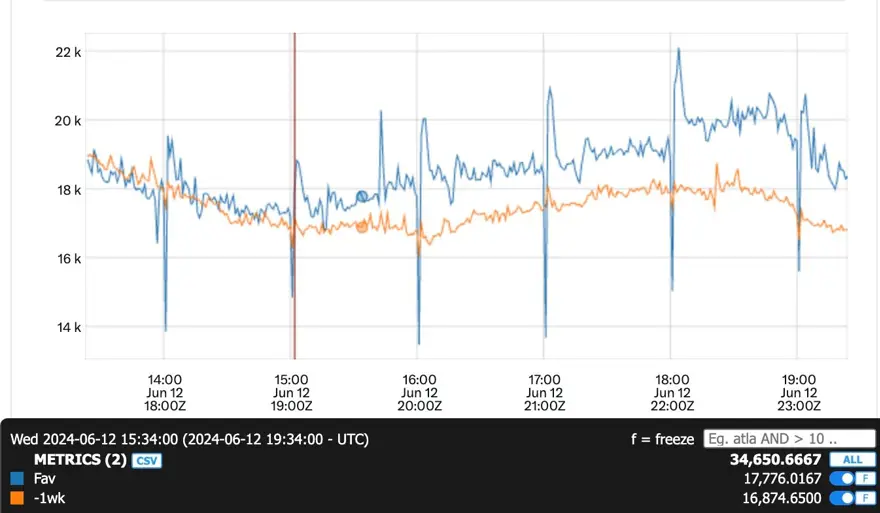The image size is (880, 513).
Task: Click the 16:00 Jun 12 time label
Action: pyautogui.click(x=419, y=393)
